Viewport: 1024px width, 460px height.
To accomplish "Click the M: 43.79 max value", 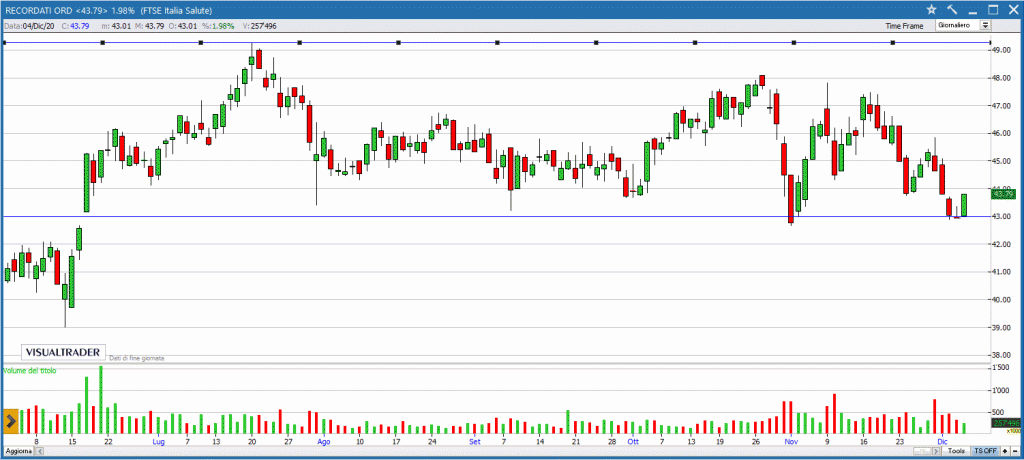I will (150, 25).
